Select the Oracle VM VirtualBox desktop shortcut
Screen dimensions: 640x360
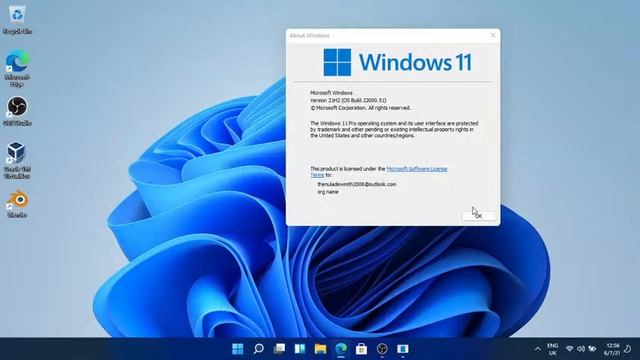(17, 160)
